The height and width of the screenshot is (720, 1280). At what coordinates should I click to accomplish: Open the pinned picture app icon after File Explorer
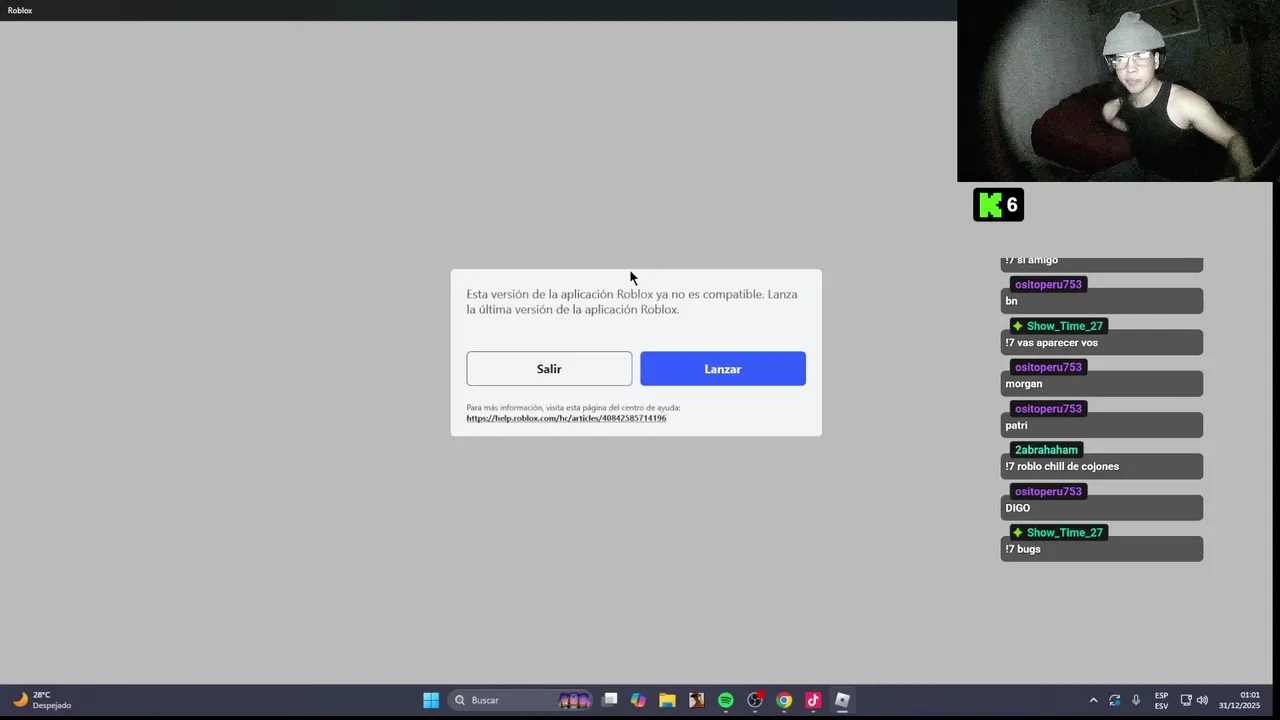click(696, 700)
